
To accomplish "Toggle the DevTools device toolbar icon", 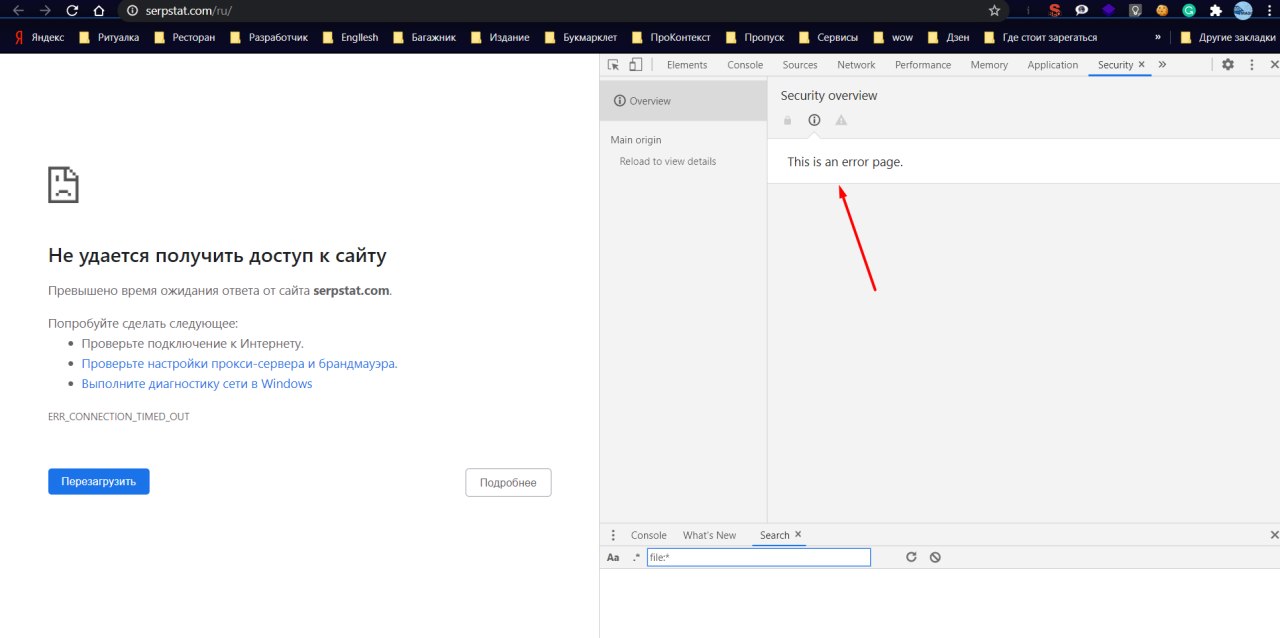I will tap(635, 65).
